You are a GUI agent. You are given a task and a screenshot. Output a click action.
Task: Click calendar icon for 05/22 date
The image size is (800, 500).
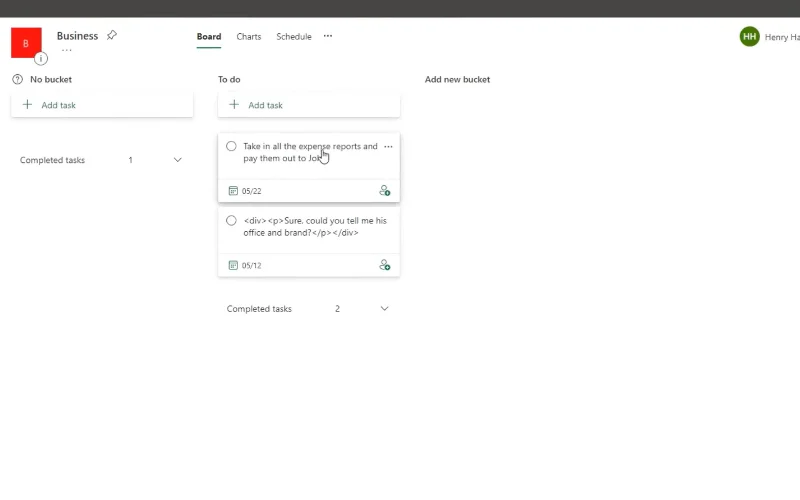(x=233, y=191)
